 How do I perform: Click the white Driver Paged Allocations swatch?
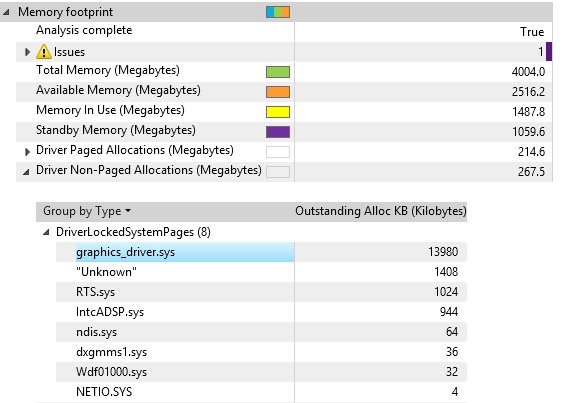[x=278, y=152]
